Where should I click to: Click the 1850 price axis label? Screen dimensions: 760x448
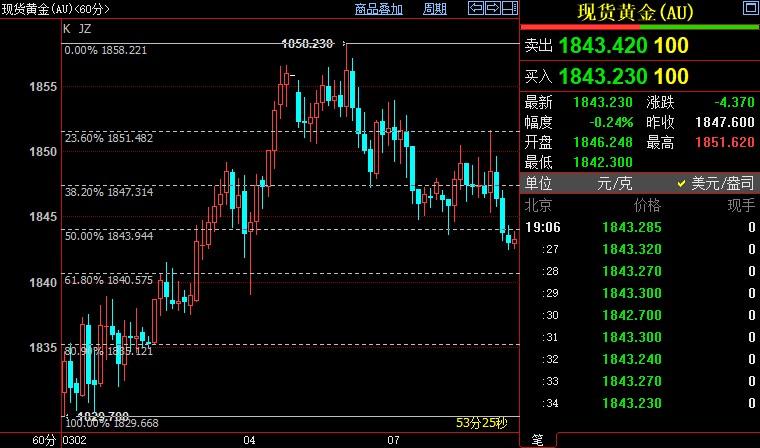point(43,151)
